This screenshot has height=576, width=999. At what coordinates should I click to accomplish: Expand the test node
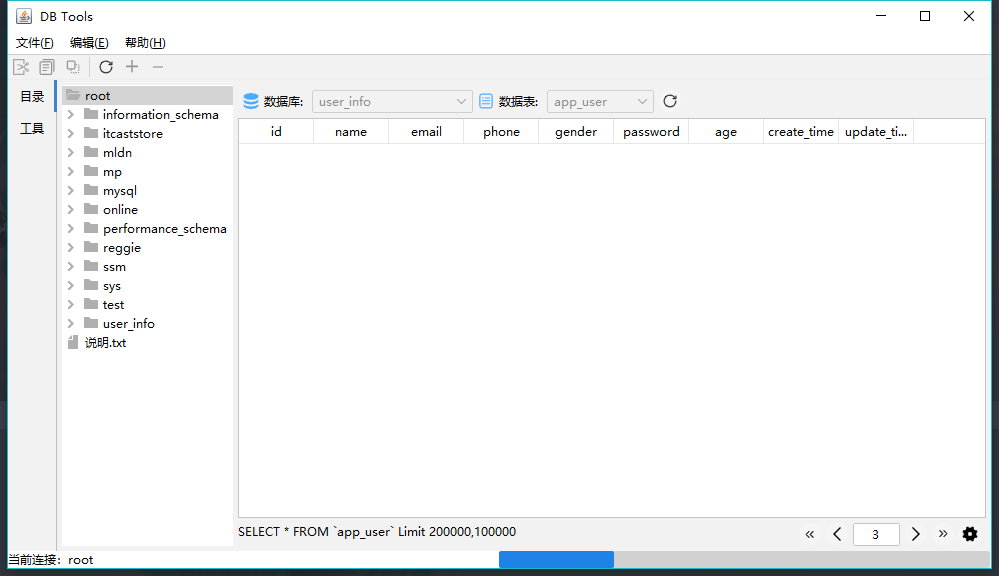coord(71,305)
